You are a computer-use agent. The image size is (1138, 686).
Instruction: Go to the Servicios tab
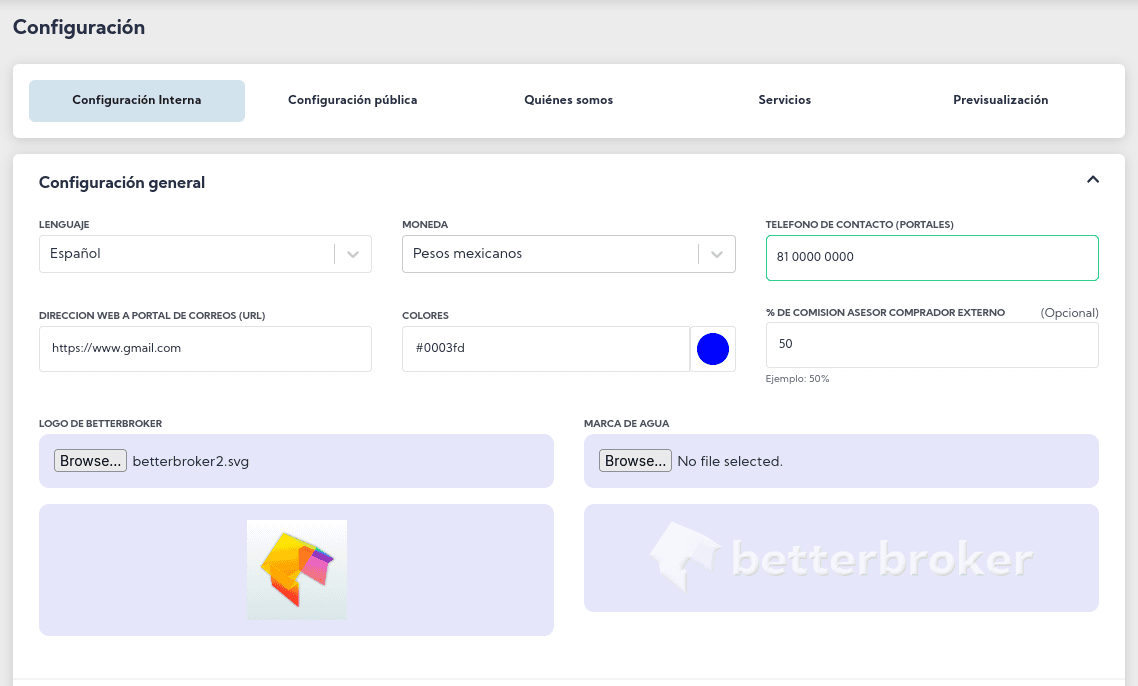tap(784, 100)
